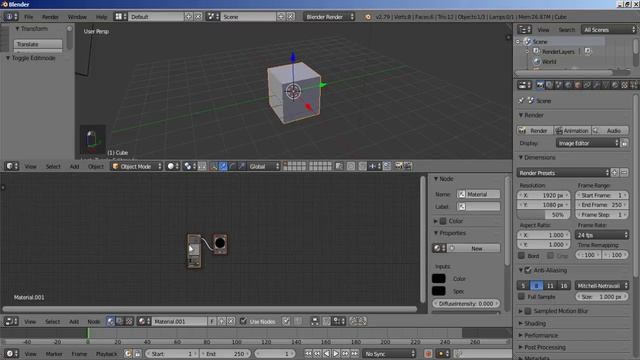This screenshot has width=640, height=360.
Task: Open the Image Editor display dropdown
Action: click(x=588, y=143)
